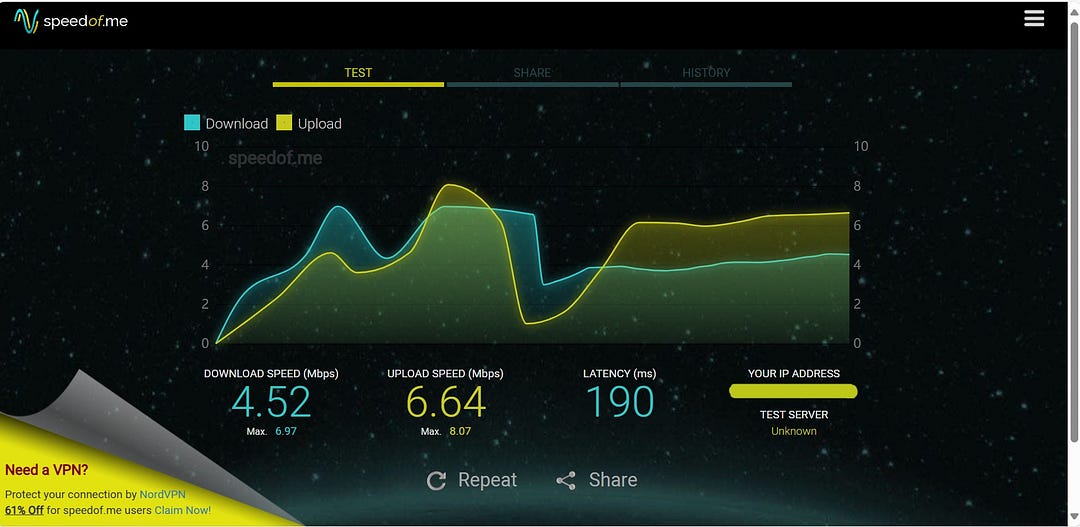Open the SHARE tab
The height and width of the screenshot is (527, 1080).
[532, 72]
